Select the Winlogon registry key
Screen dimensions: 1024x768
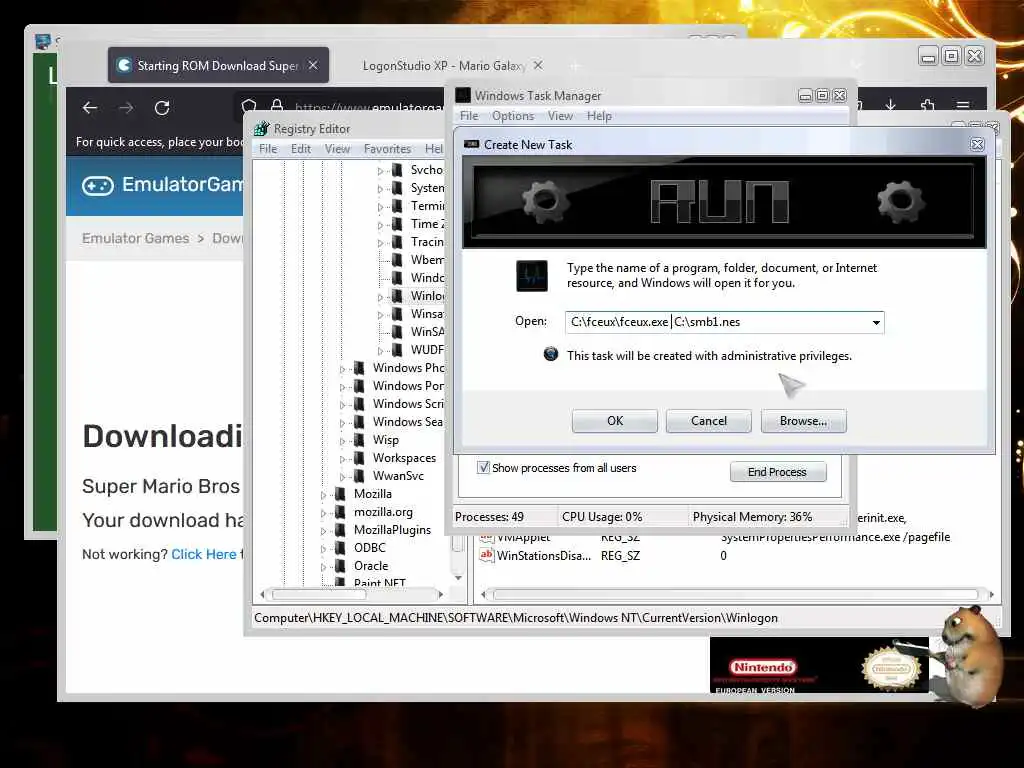428,296
